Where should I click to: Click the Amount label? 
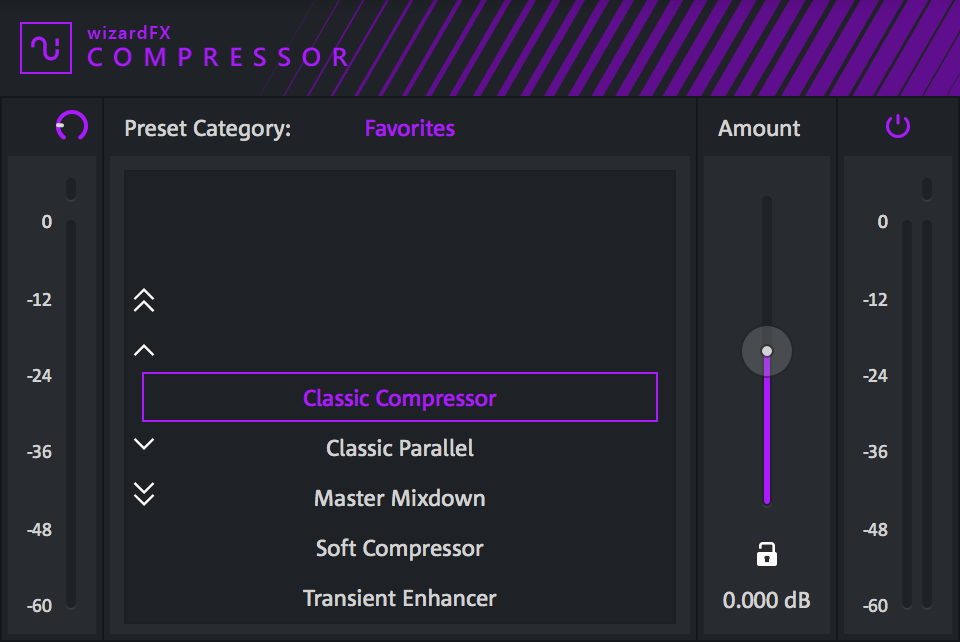pos(759,128)
